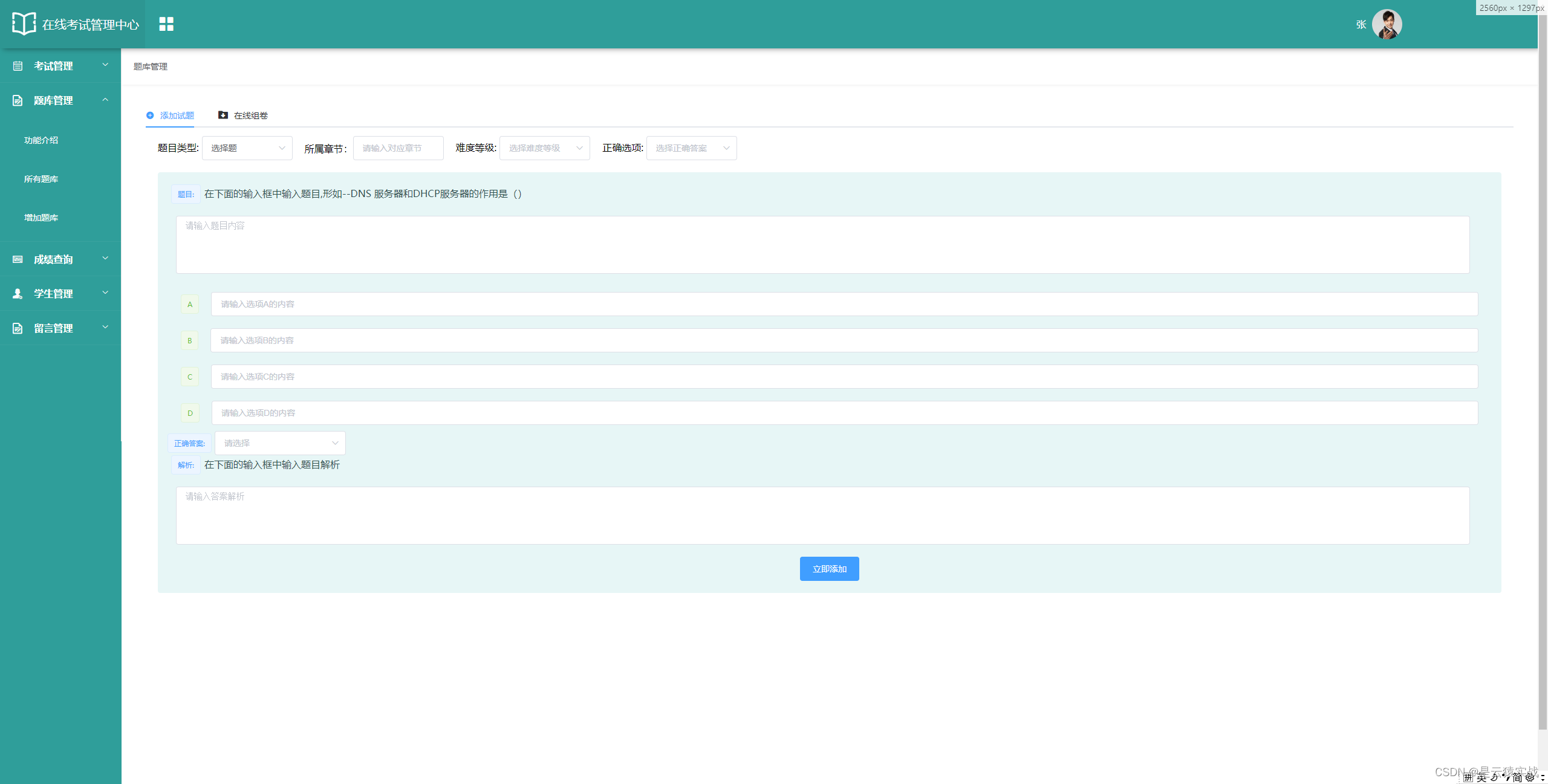Click the 正确答案: label tag
This screenshot has width=1548, height=784.
pyautogui.click(x=189, y=443)
